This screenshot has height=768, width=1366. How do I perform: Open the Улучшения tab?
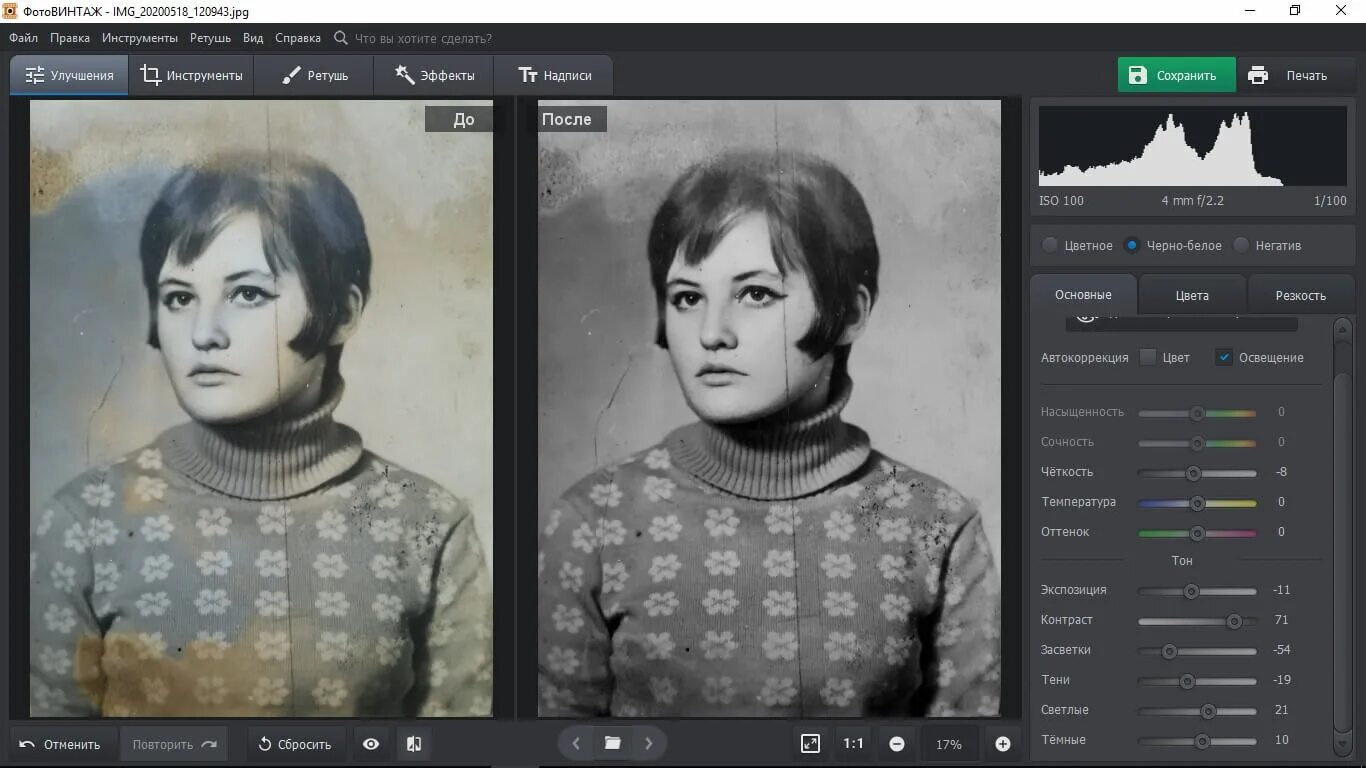[69, 75]
